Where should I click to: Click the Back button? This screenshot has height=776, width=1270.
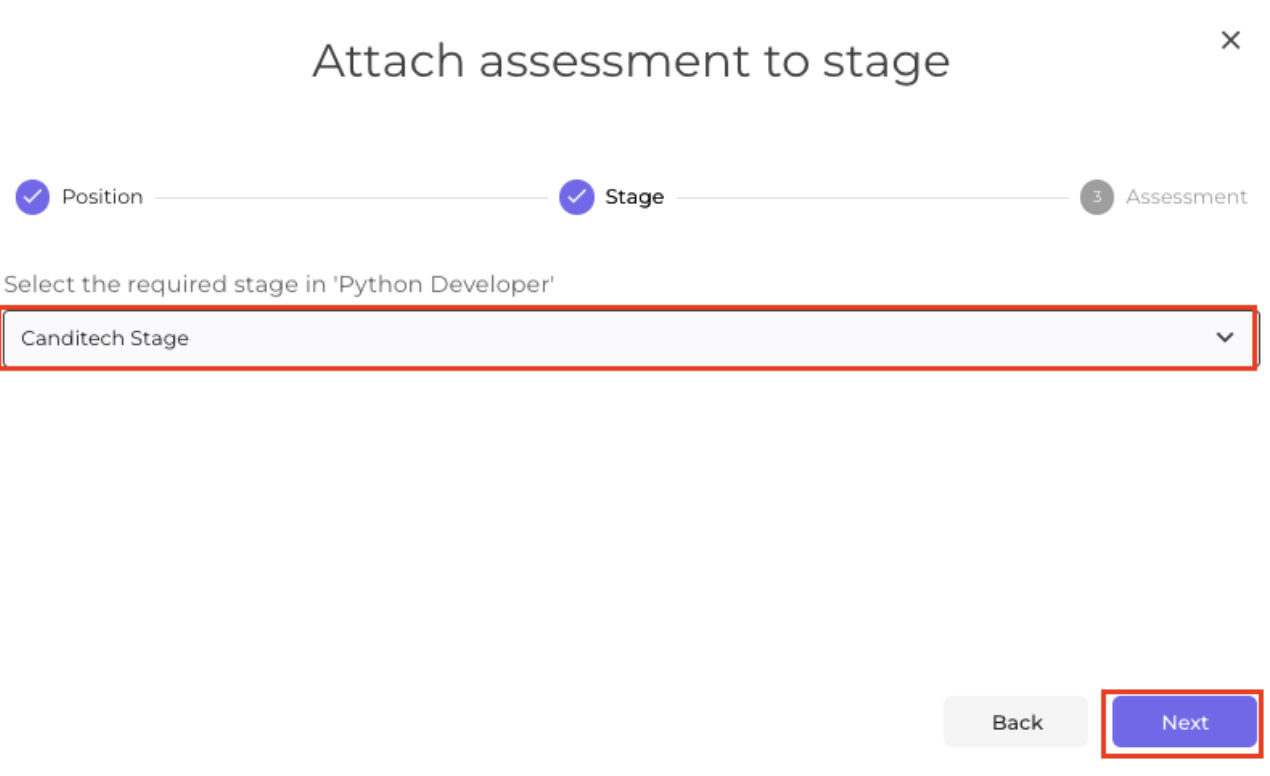(x=1016, y=721)
